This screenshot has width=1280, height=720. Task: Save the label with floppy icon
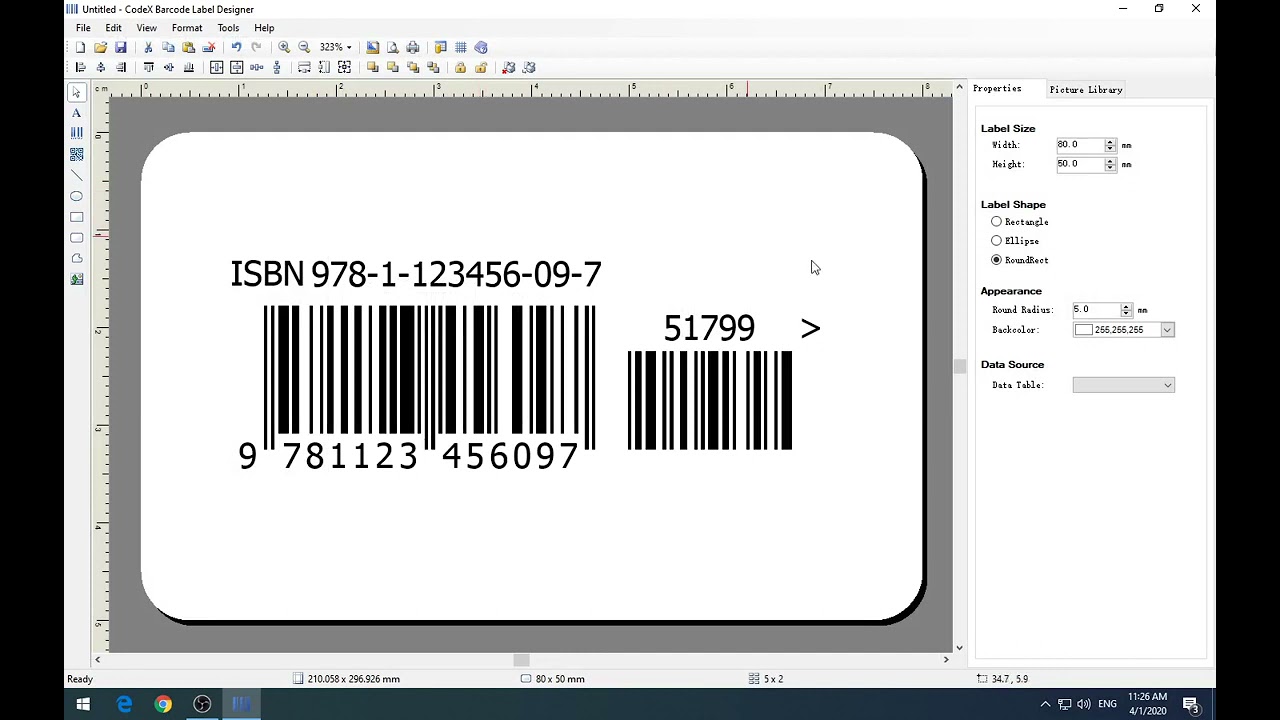click(121, 47)
